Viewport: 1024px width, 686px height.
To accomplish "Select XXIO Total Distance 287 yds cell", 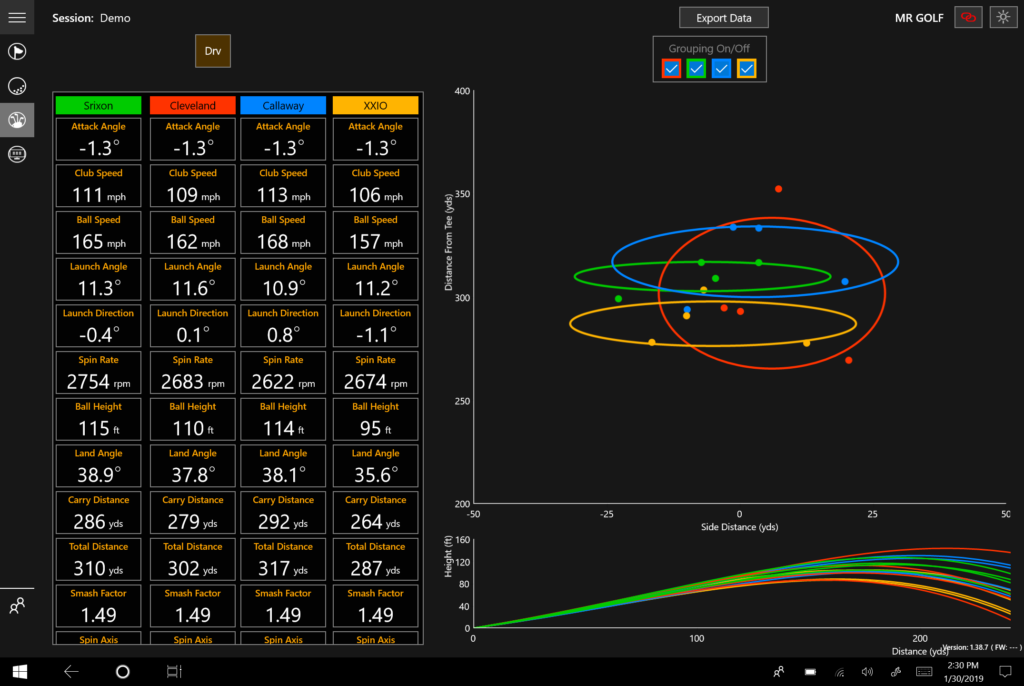I will click(x=376, y=559).
